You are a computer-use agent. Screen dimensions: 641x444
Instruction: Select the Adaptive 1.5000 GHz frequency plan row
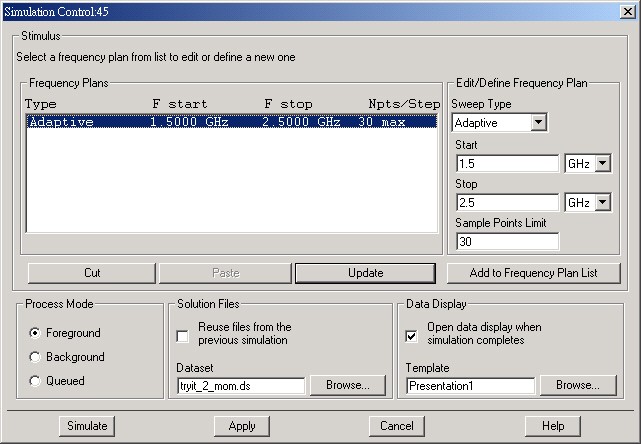click(x=232, y=122)
